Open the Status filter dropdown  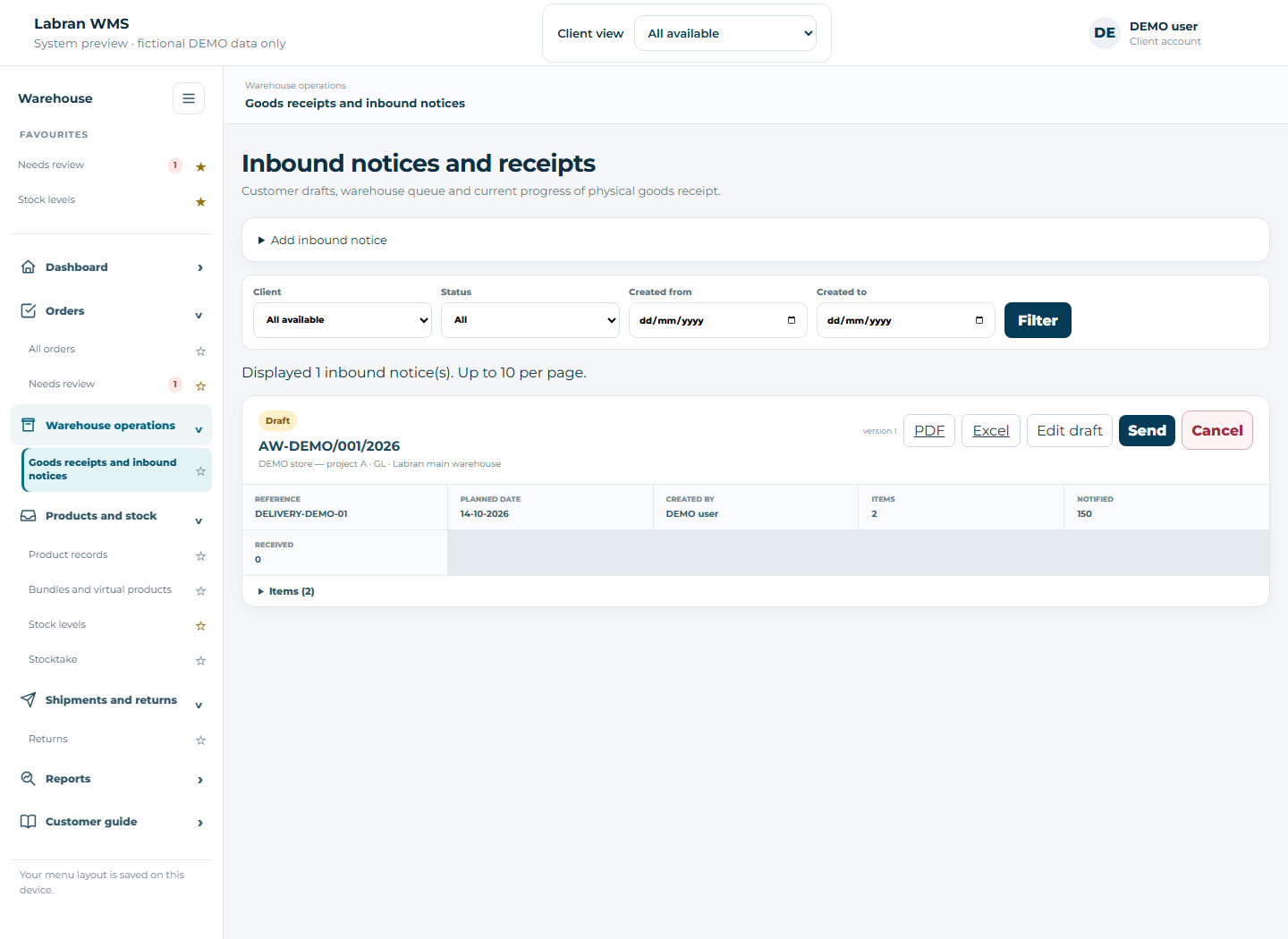(x=530, y=320)
